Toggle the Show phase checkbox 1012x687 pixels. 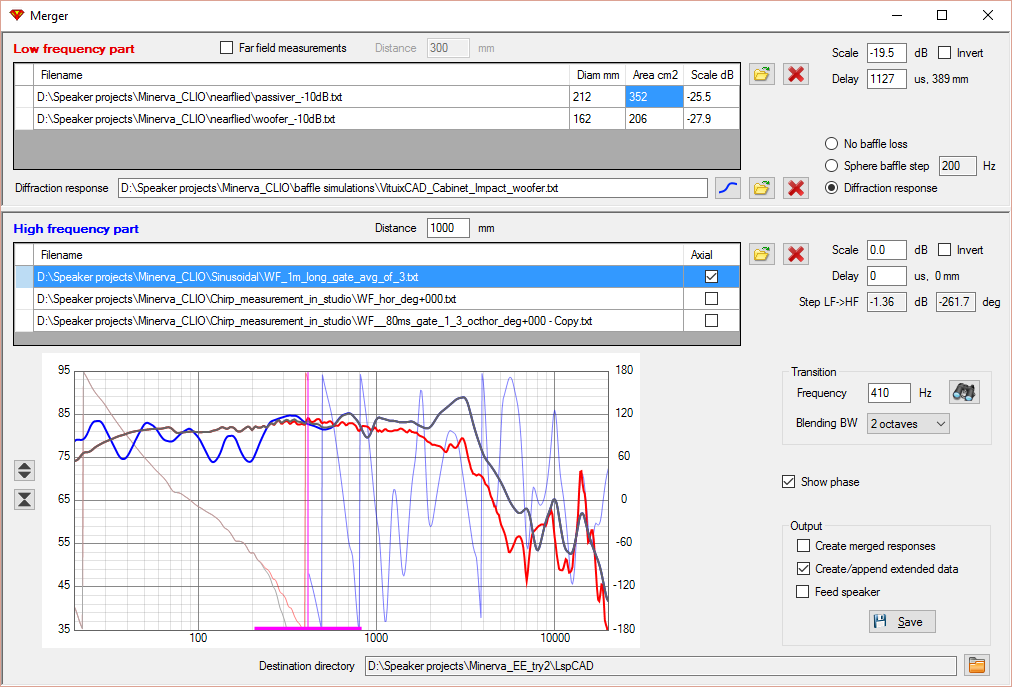point(788,482)
